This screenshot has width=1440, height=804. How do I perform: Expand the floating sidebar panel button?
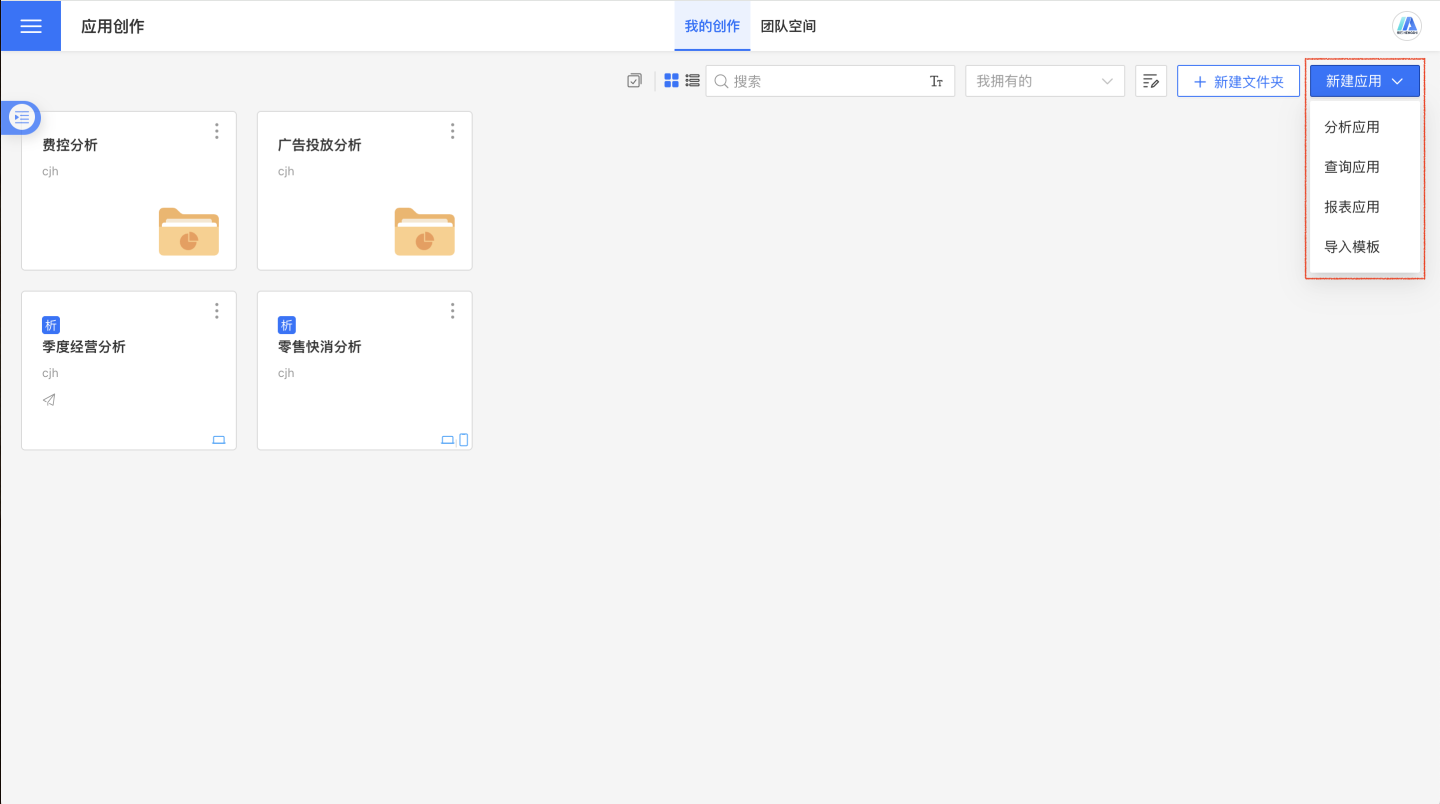pos(22,118)
